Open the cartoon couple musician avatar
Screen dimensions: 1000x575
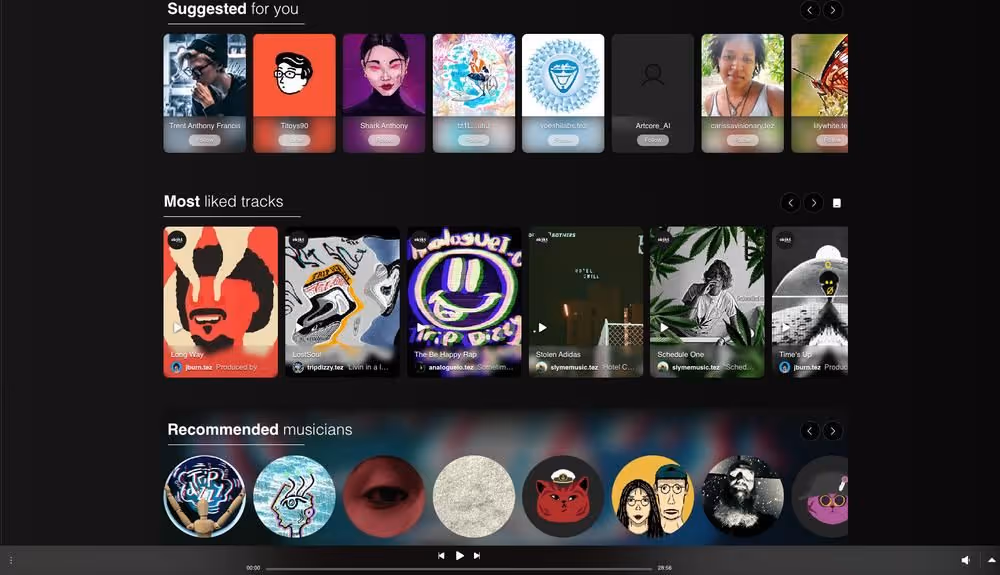click(x=652, y=496)
